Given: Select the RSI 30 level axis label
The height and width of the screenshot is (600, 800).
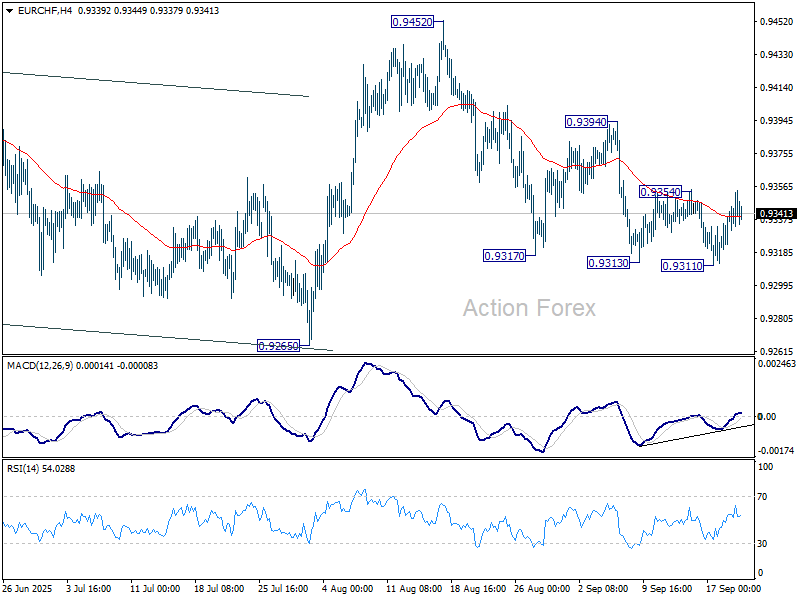Looking at the screenshot, I should pos(764,543).
